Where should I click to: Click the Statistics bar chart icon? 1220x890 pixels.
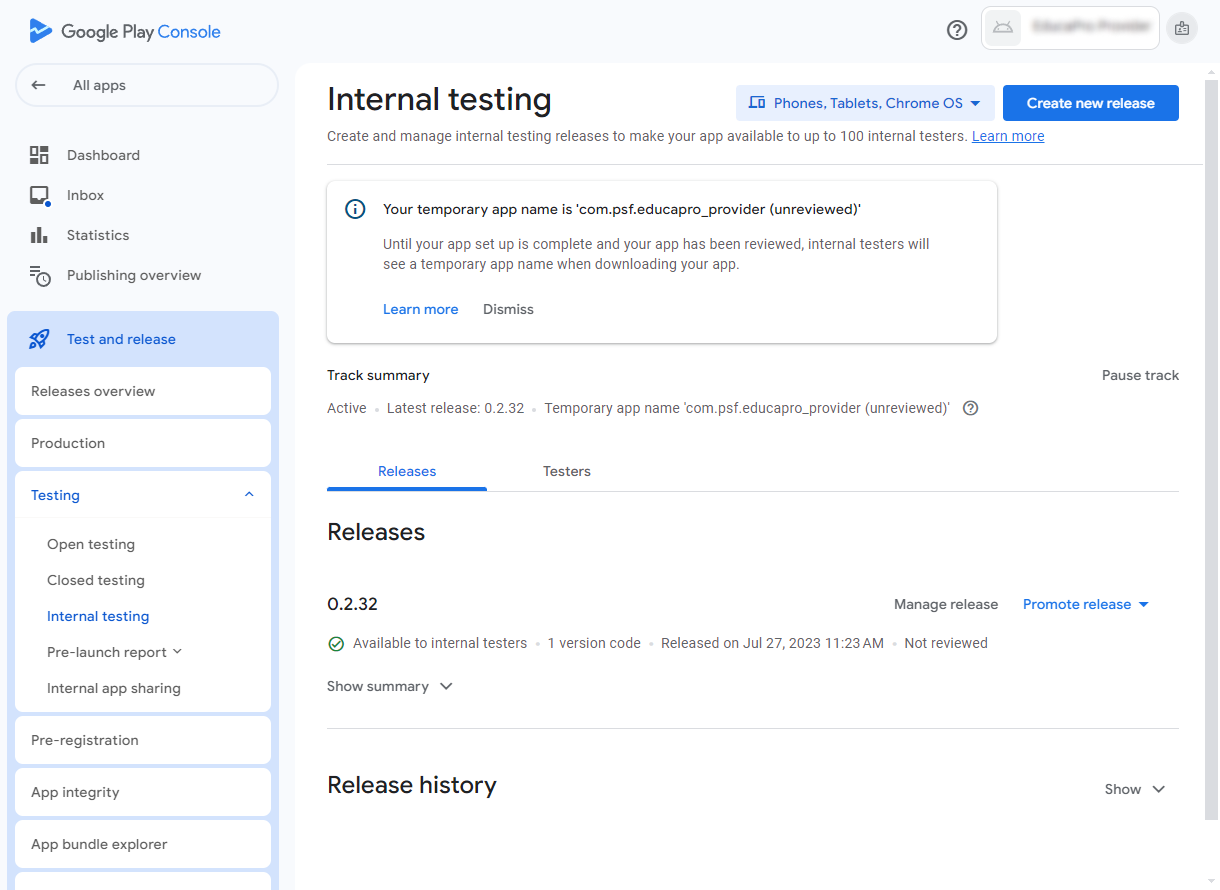point(39,235)
